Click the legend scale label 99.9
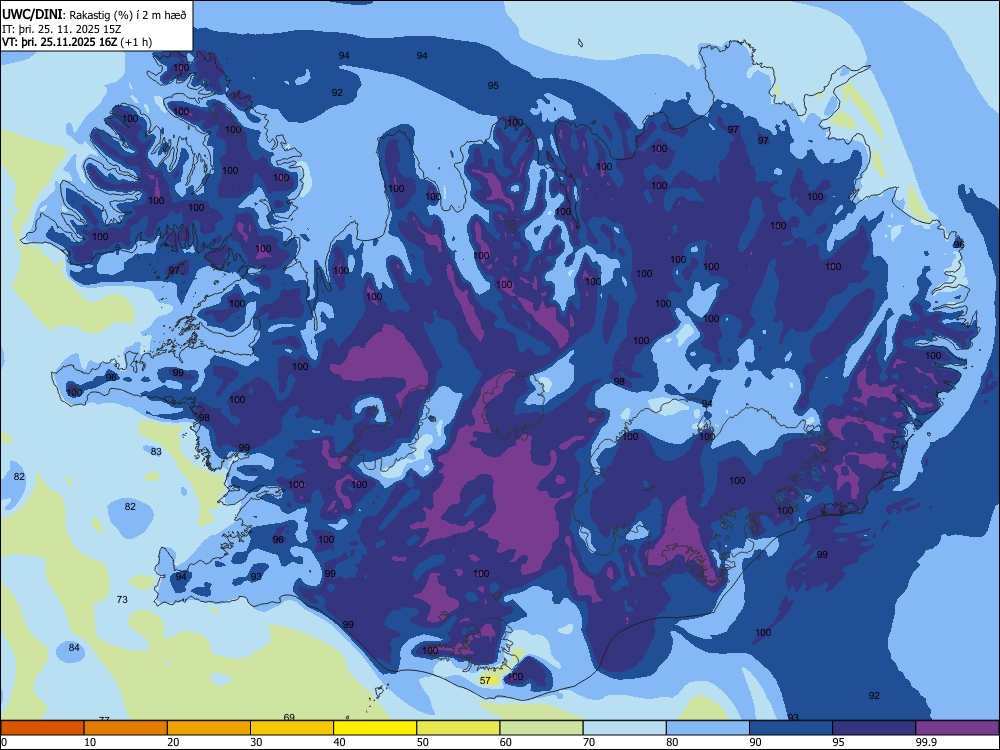This screenshot has height=750, width=1000. (925, 742)
